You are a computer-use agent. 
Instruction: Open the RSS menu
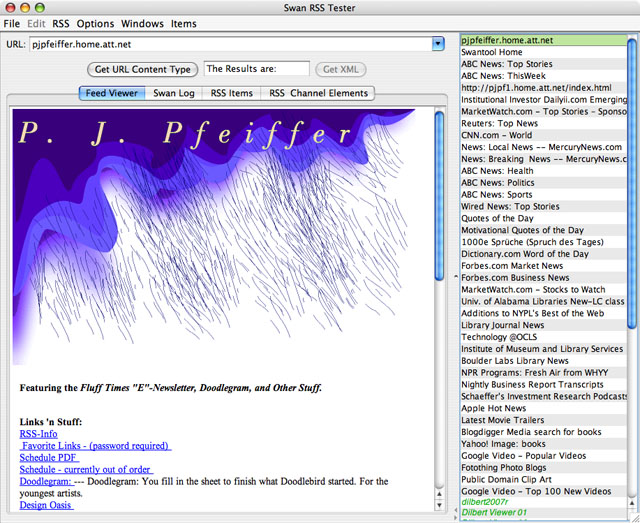(61, 23)
